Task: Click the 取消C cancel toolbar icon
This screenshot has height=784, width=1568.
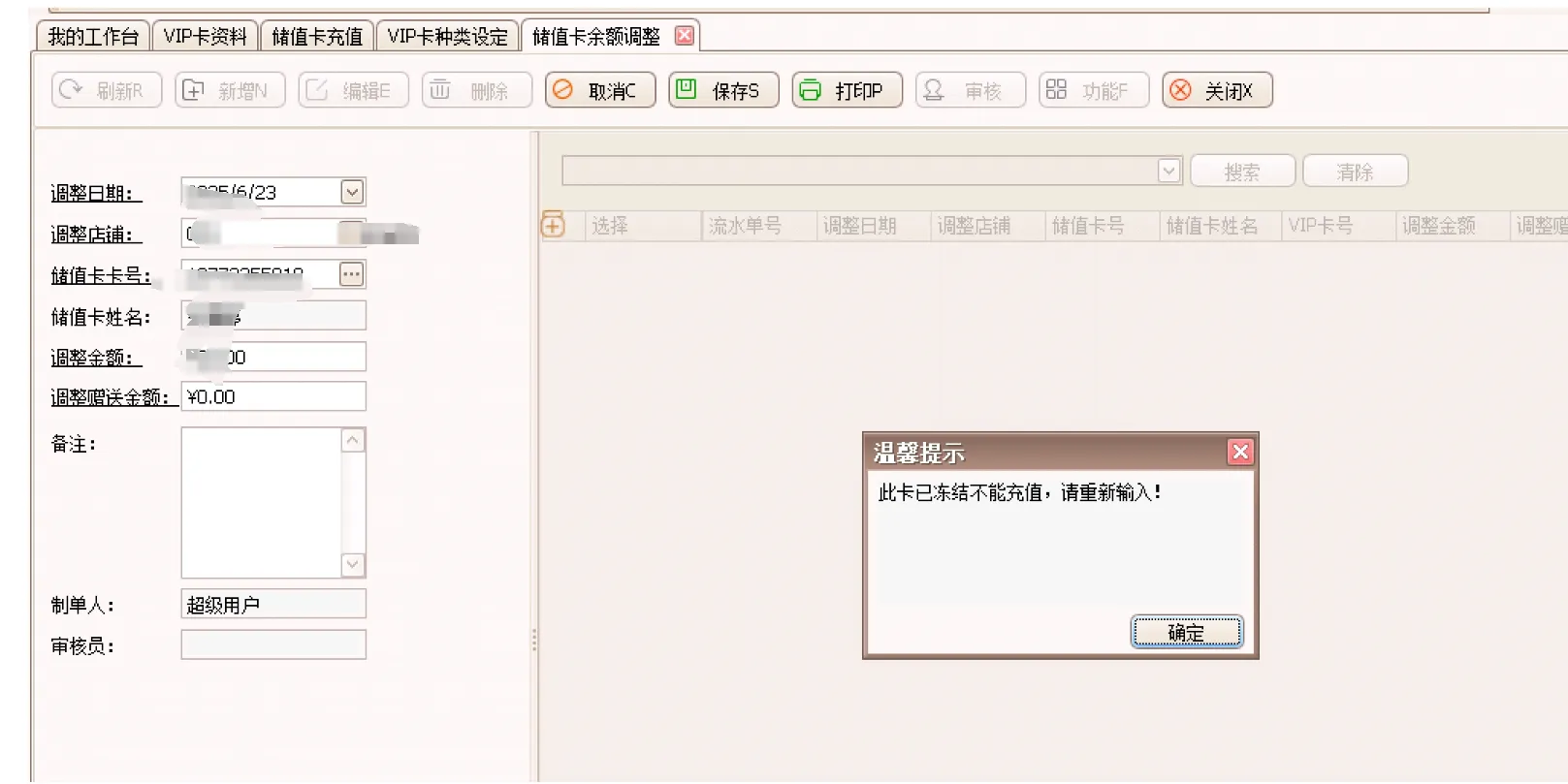Action: pyautogui.click(x=563, y=90)
